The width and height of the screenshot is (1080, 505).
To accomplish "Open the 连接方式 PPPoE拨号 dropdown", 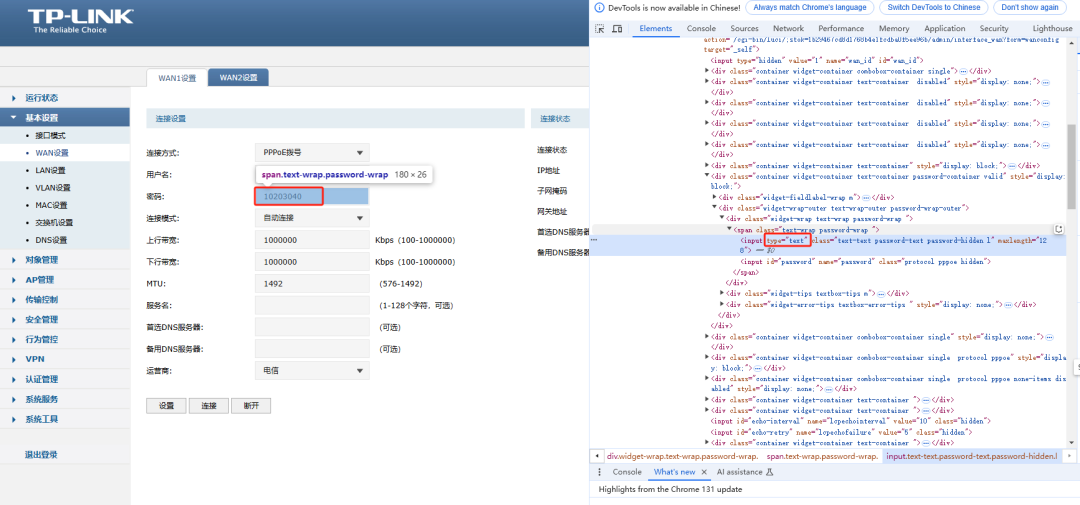I will coord(311,153).
